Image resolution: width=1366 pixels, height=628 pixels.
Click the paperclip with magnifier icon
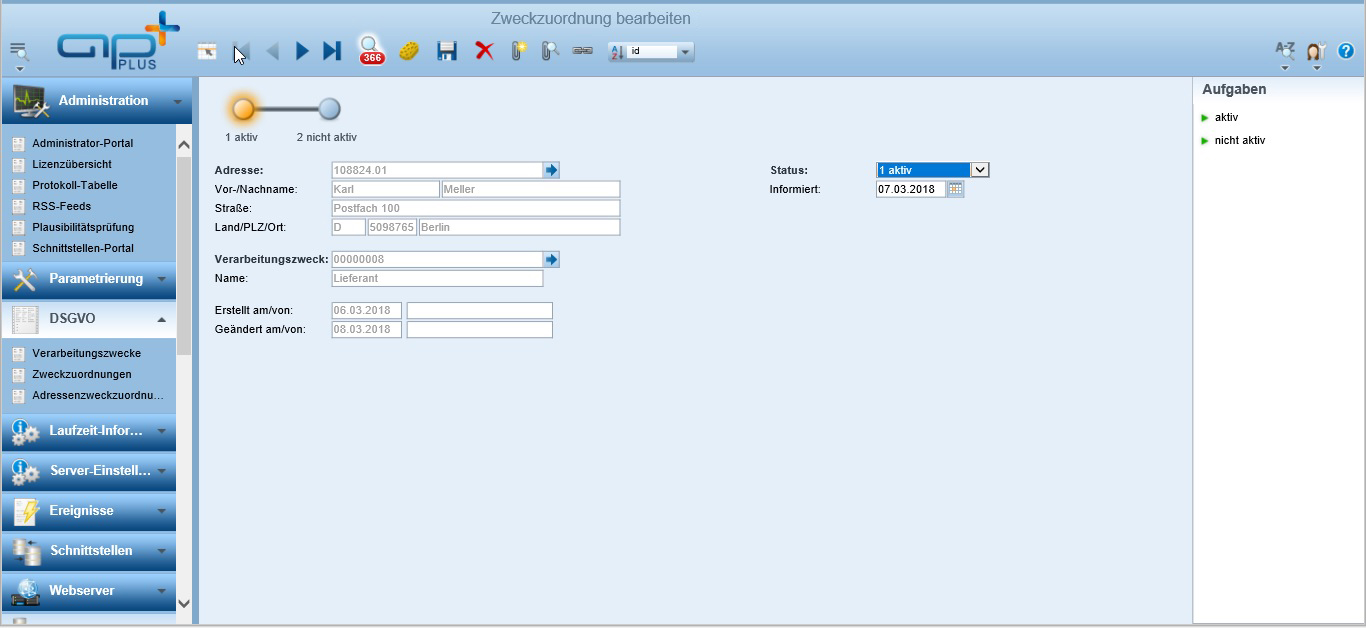[549, 51]
